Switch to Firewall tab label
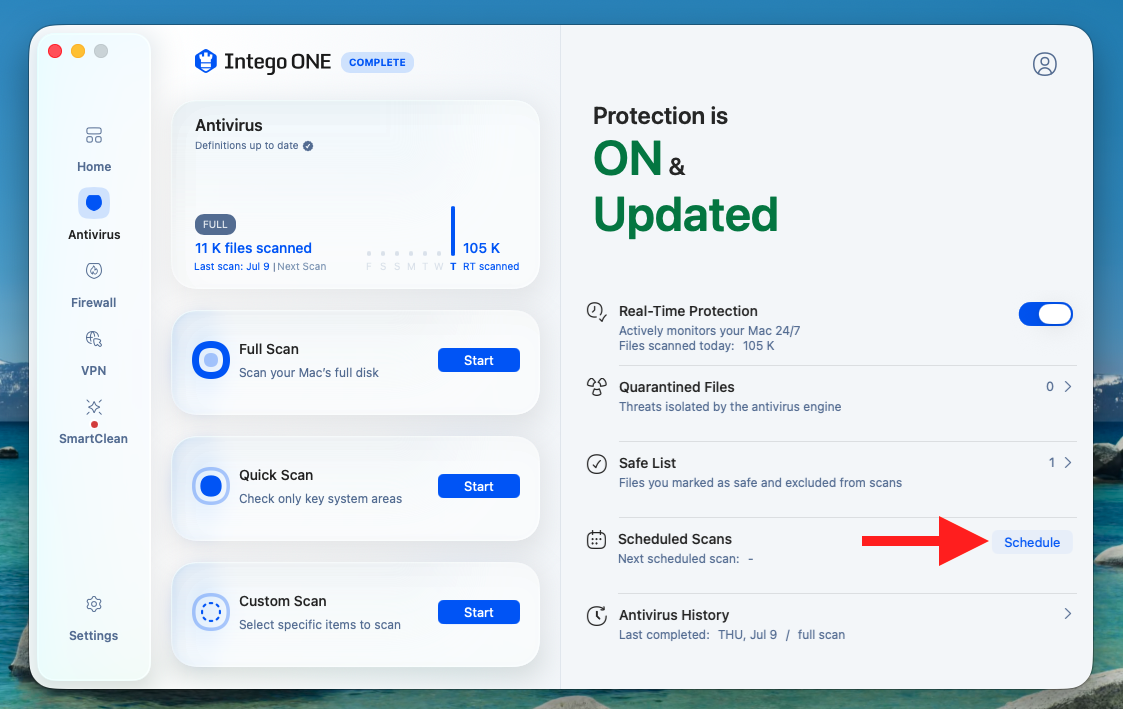The height and width of the screenshot is (709, 1123). 94,303
